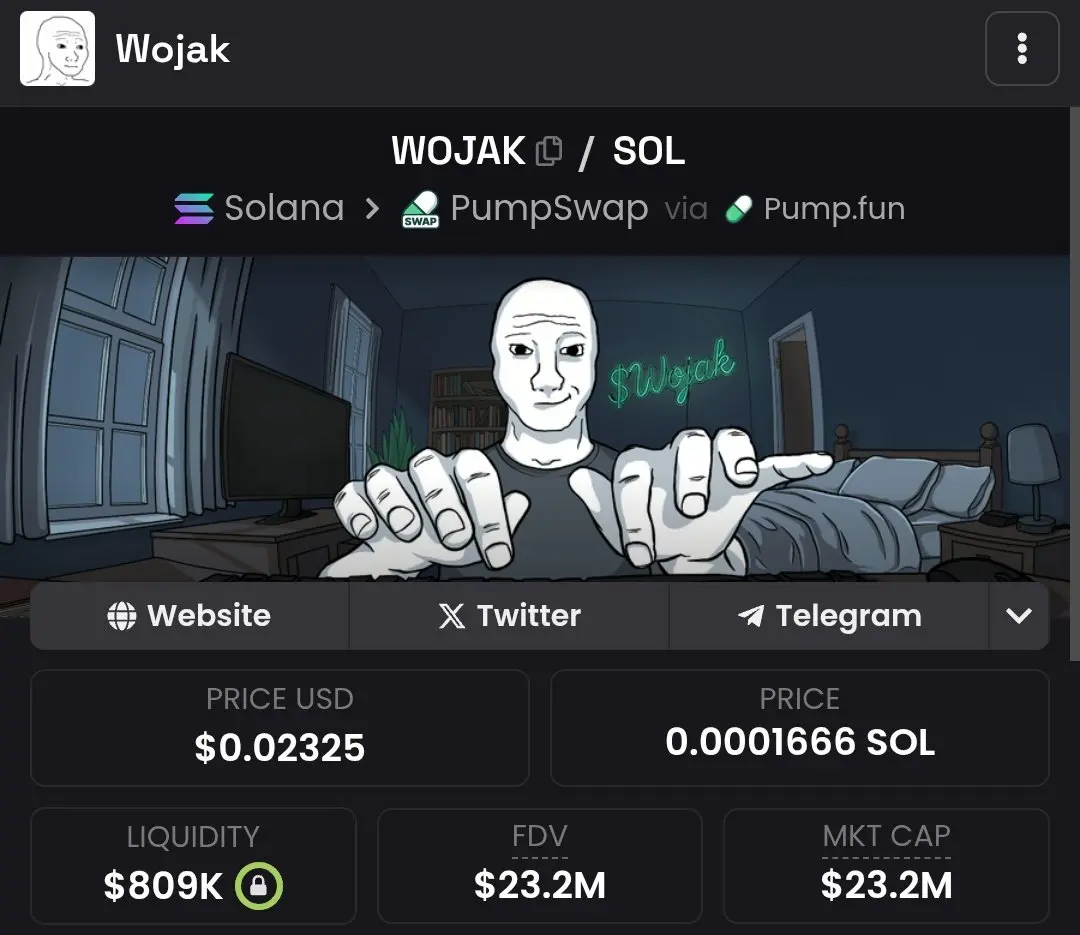
Task: Click the globe icon on Website
Action: tap(122, 616)
